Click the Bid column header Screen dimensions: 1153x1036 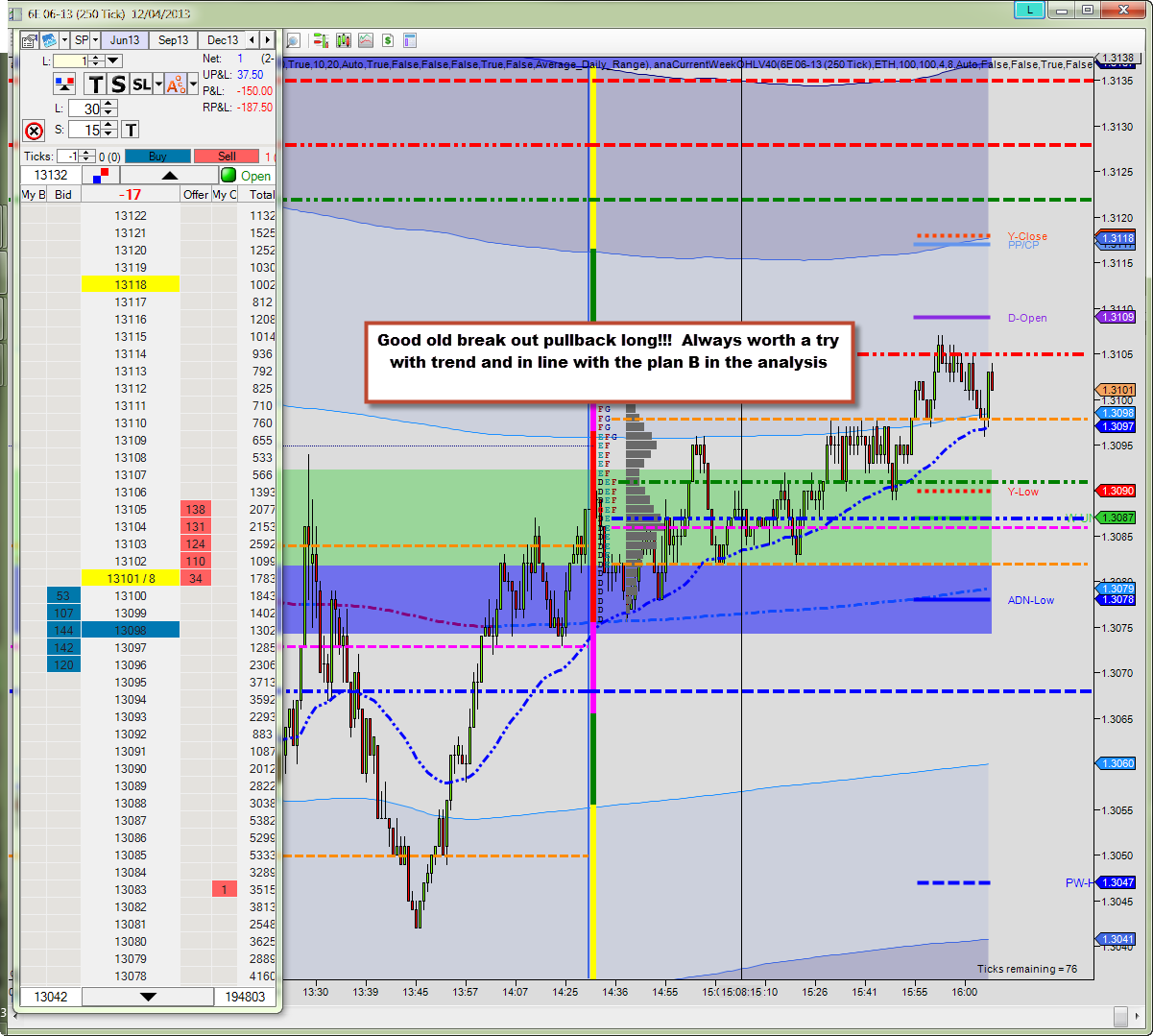click(x=63, y=194)
